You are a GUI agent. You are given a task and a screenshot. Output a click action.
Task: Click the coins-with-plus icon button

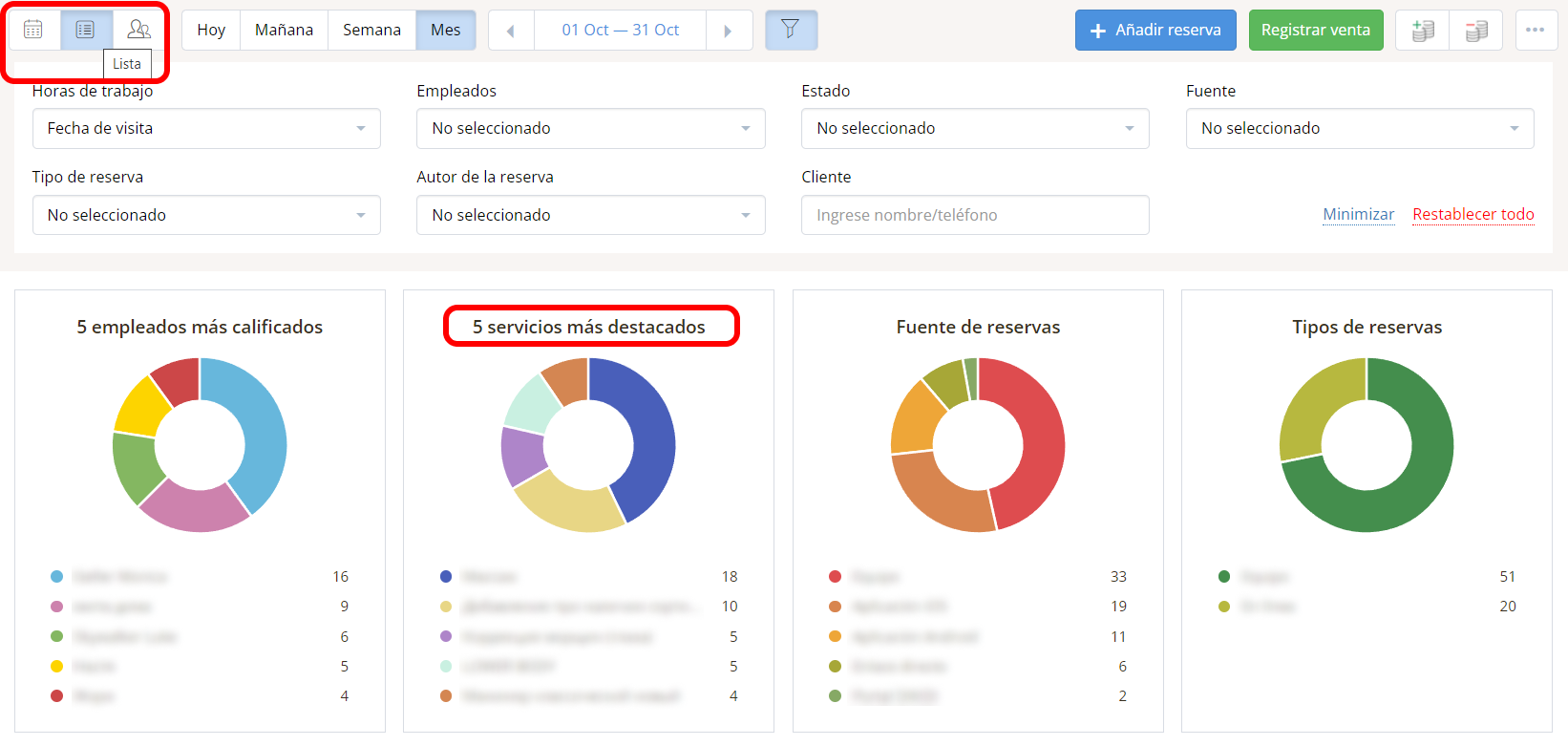(x=1423, y=31)
